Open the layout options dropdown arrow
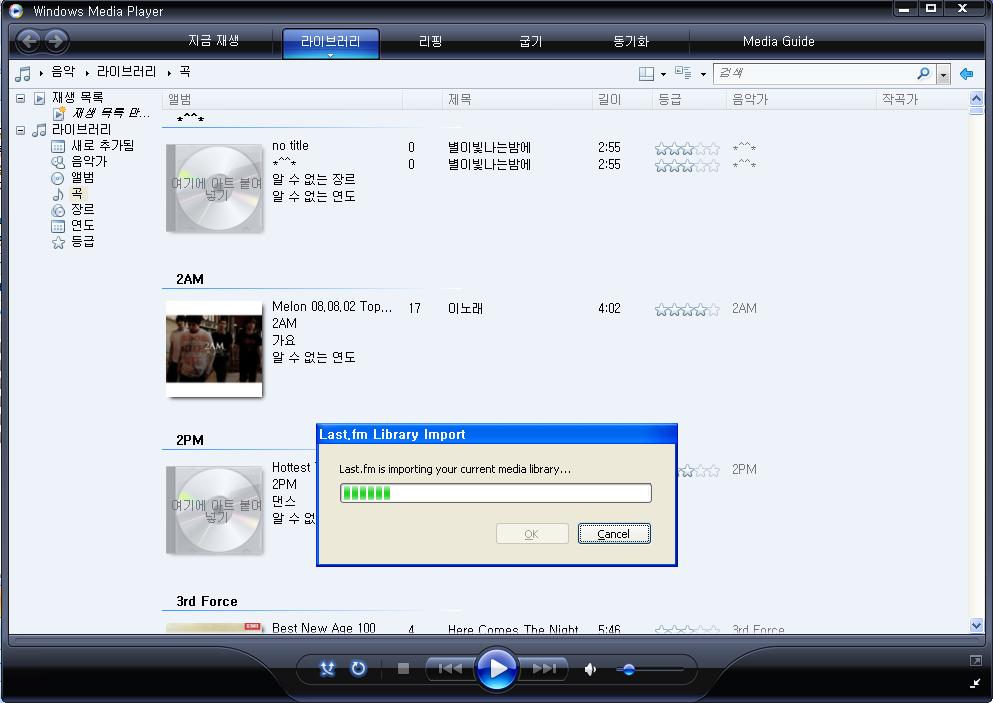 (663, 74)
